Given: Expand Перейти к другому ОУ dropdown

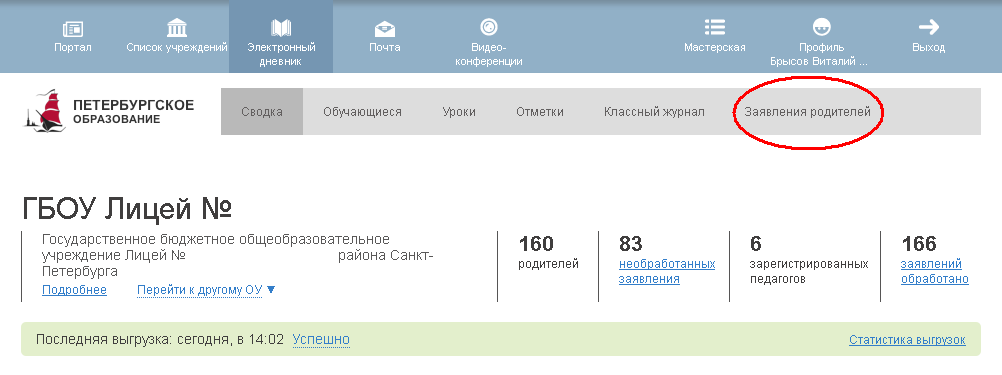Looking at the screenshot, I should coord(206,290).
